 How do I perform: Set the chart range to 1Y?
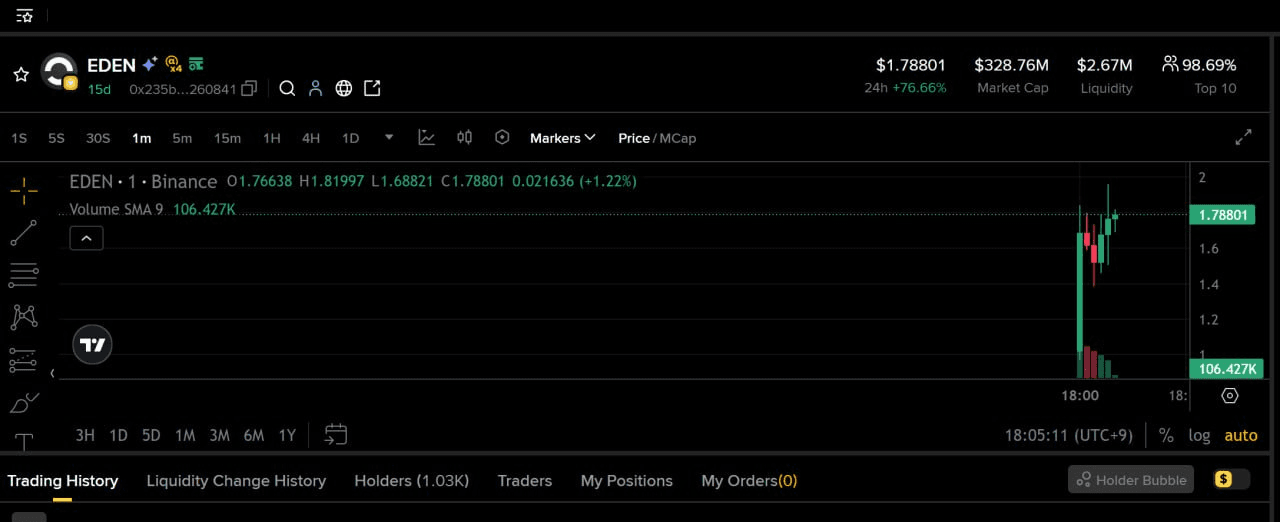[x=287, y=435]
